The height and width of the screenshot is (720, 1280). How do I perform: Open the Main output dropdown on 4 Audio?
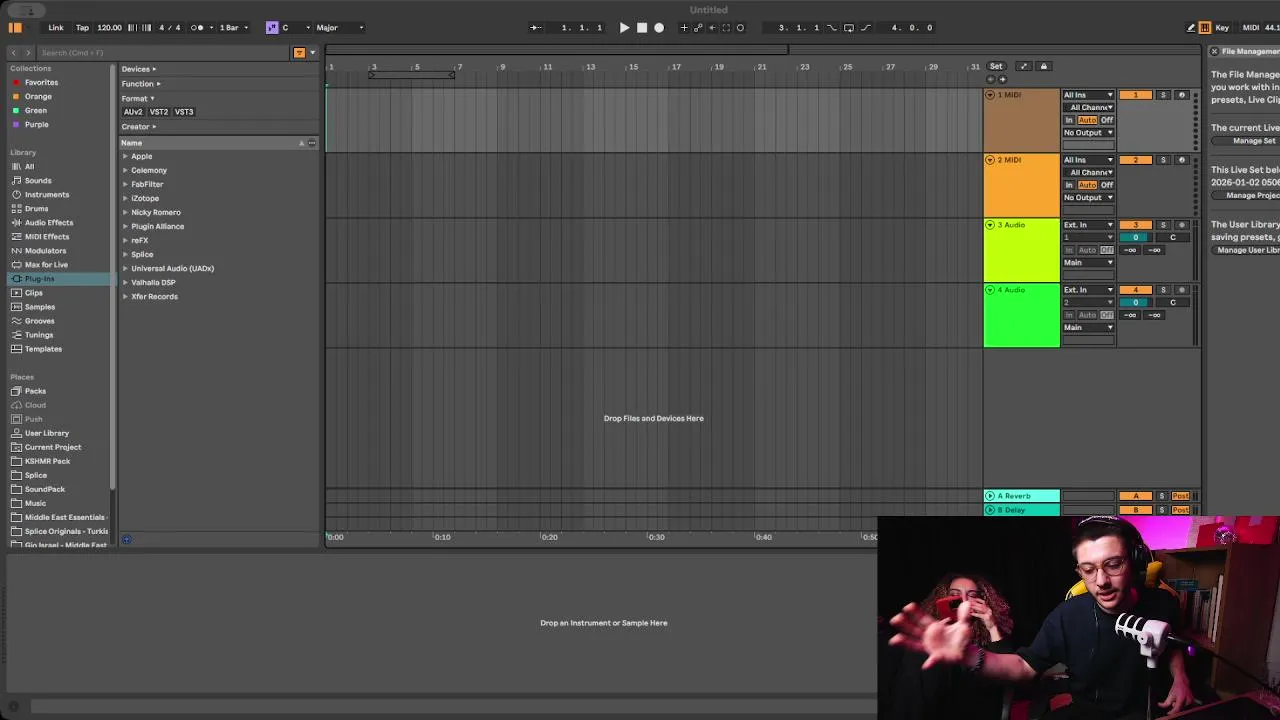1088,328
